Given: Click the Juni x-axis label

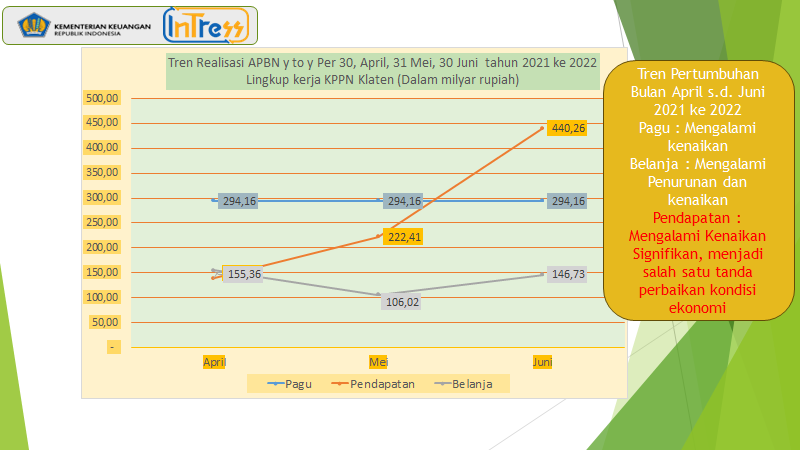Looking at the screenshot, I should pos(542,361).
